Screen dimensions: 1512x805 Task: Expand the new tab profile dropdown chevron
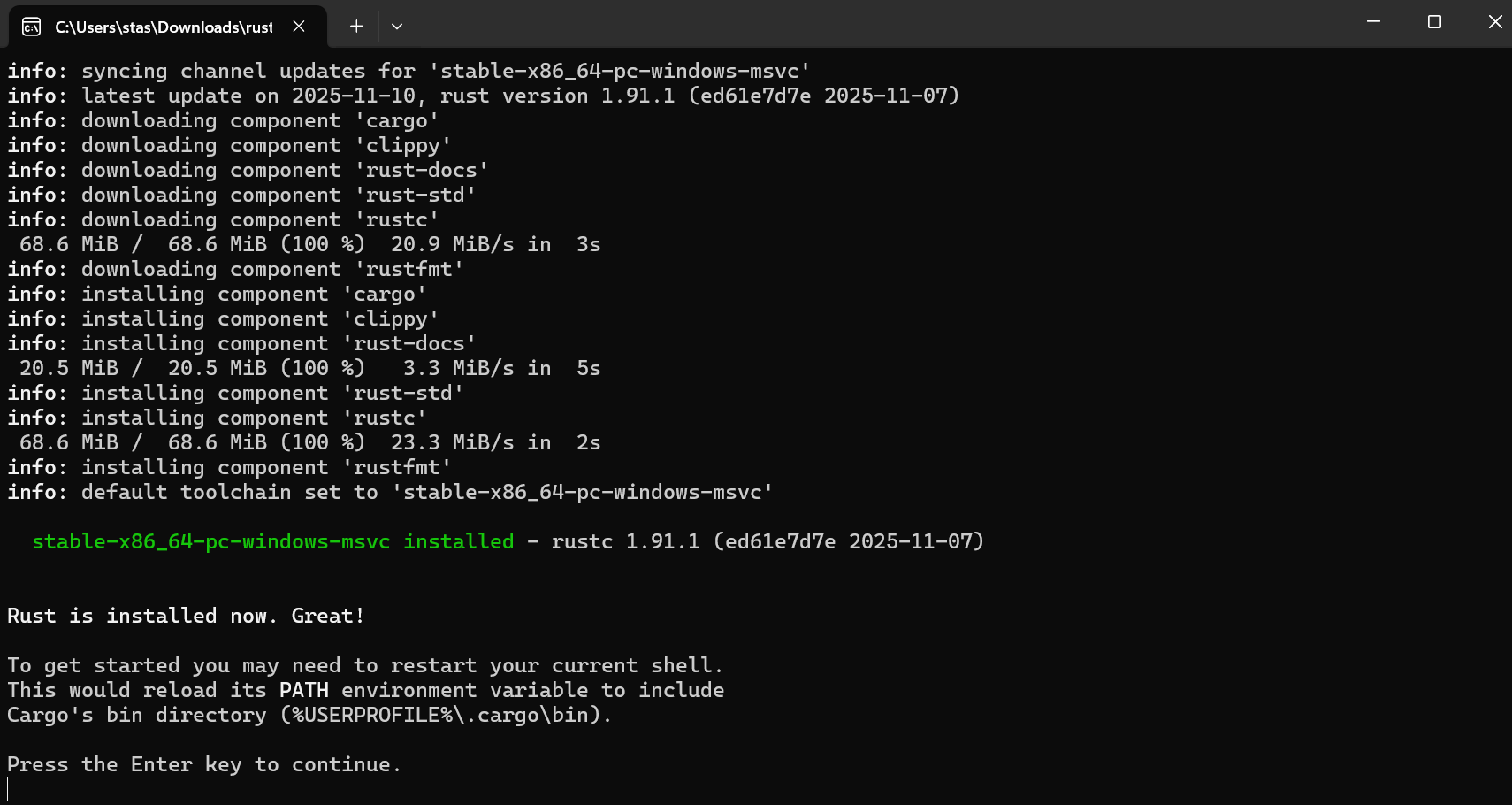coord(397,27)
